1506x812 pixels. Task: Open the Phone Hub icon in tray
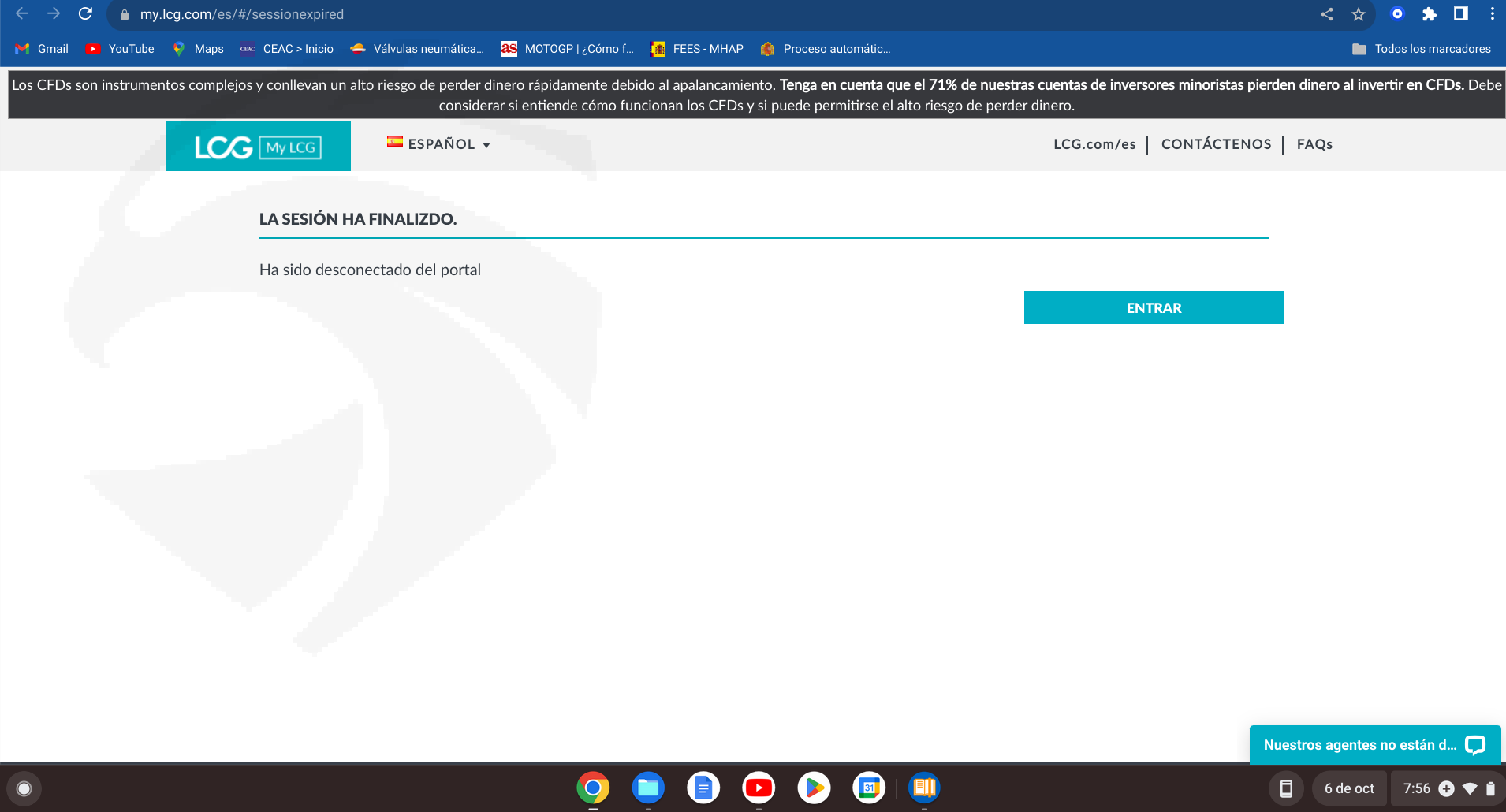click(x=1286, y=788)
